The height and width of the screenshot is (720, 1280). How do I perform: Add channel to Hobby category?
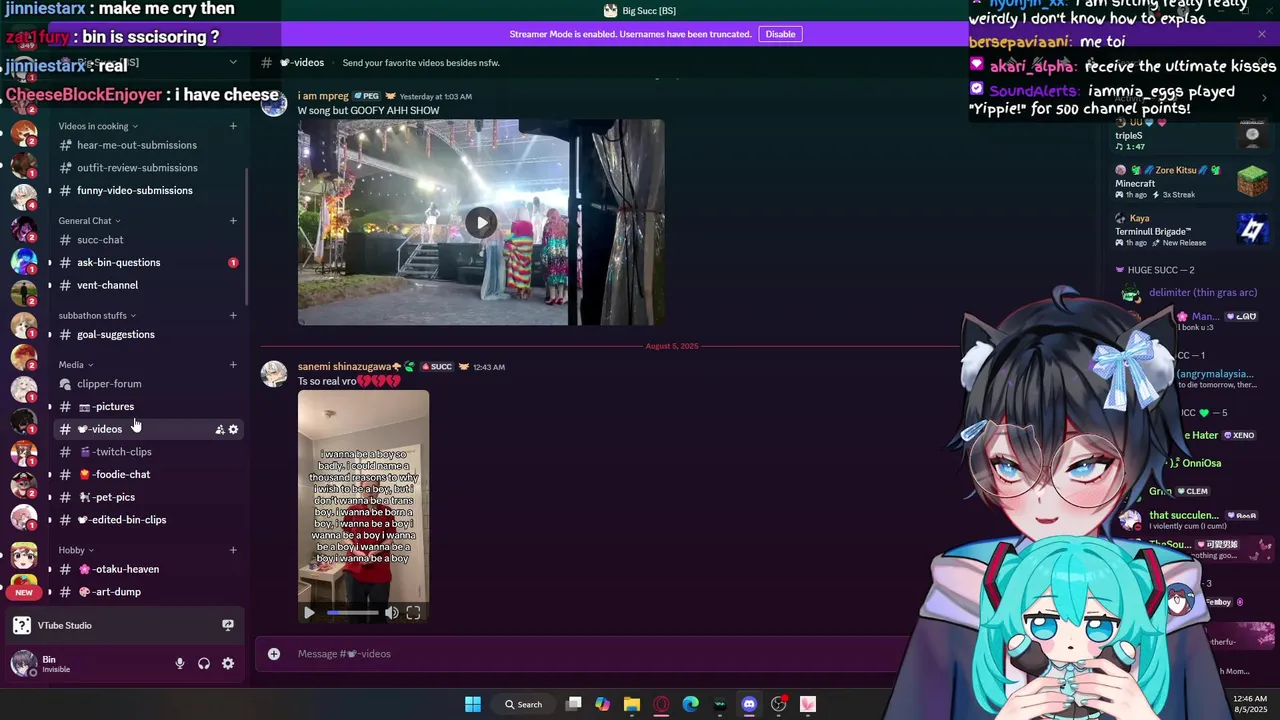tap(233, 550)
